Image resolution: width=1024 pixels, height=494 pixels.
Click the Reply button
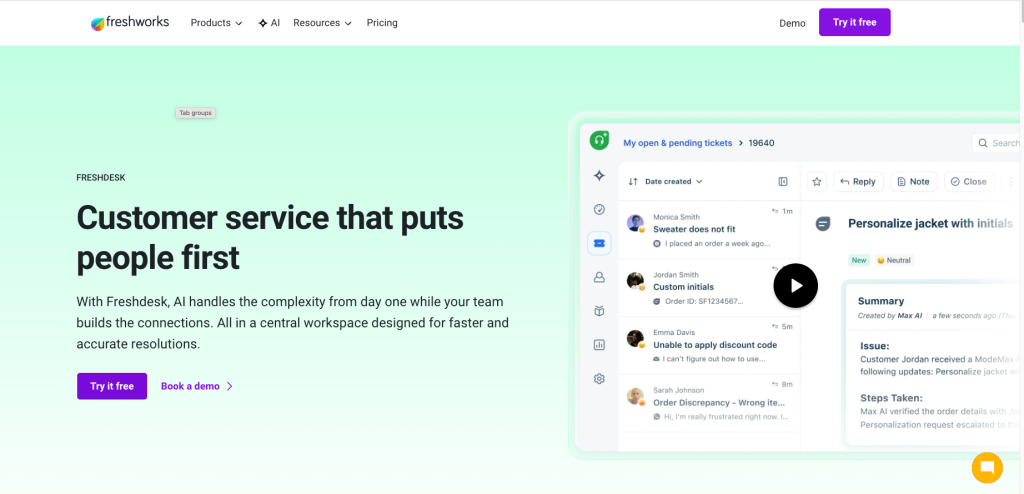pos(858,182)
